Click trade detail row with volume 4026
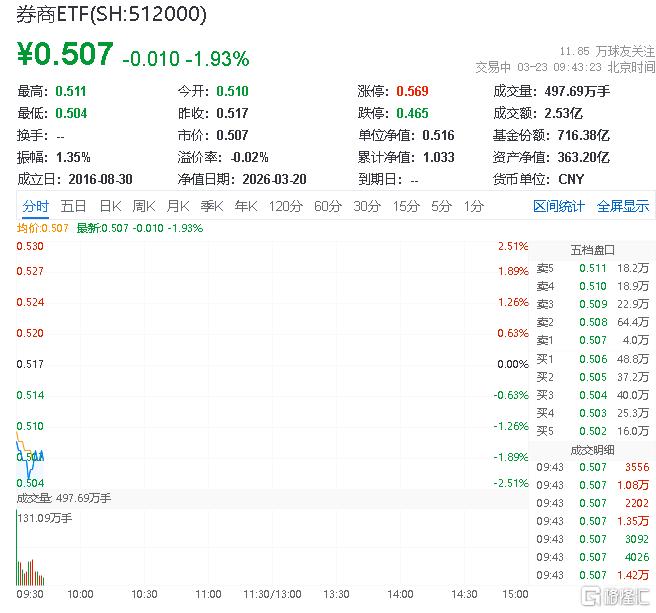Viewport: 656px width, 613px height. 592,557
